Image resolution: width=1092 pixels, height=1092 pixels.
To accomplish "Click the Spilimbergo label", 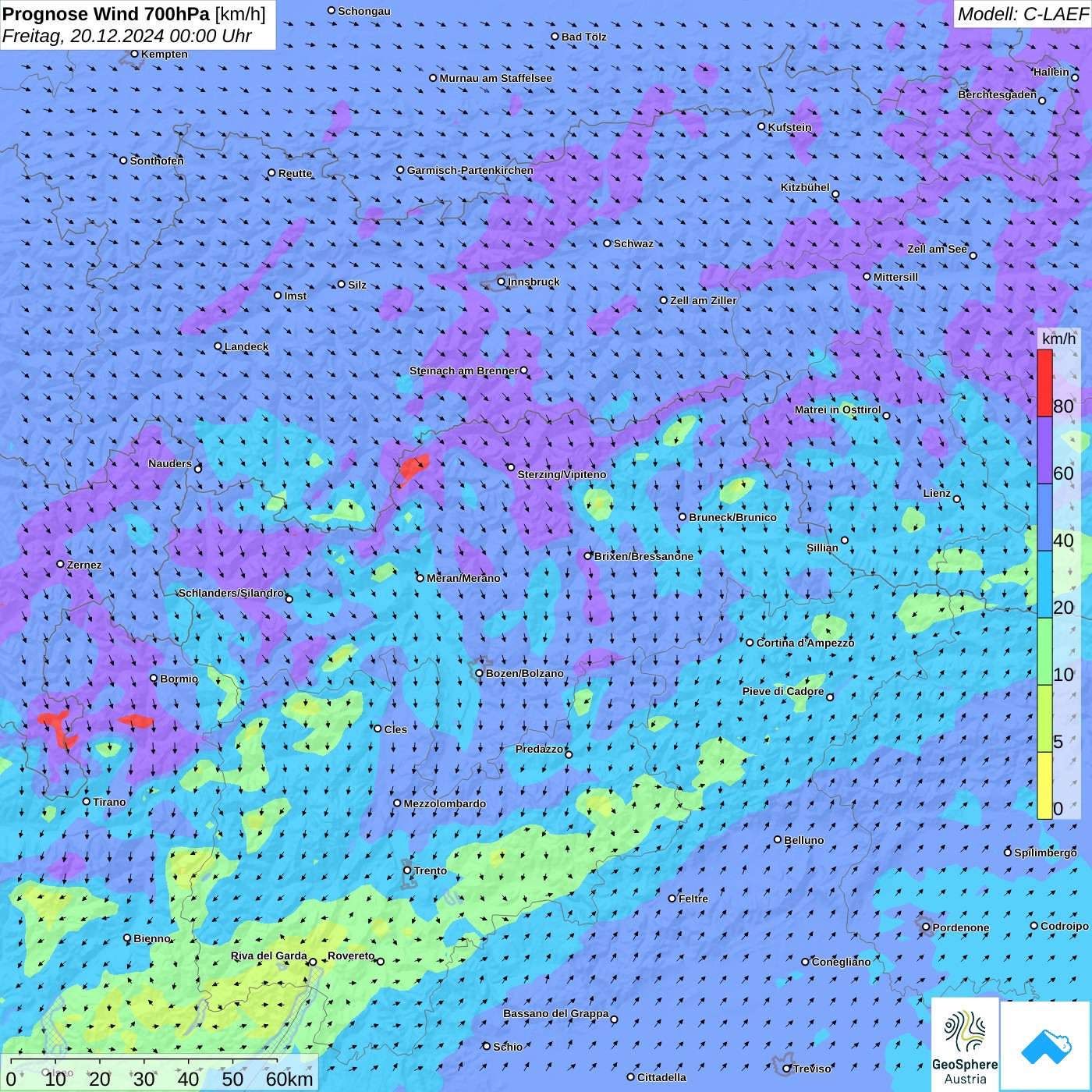I will click(1045, 853).
